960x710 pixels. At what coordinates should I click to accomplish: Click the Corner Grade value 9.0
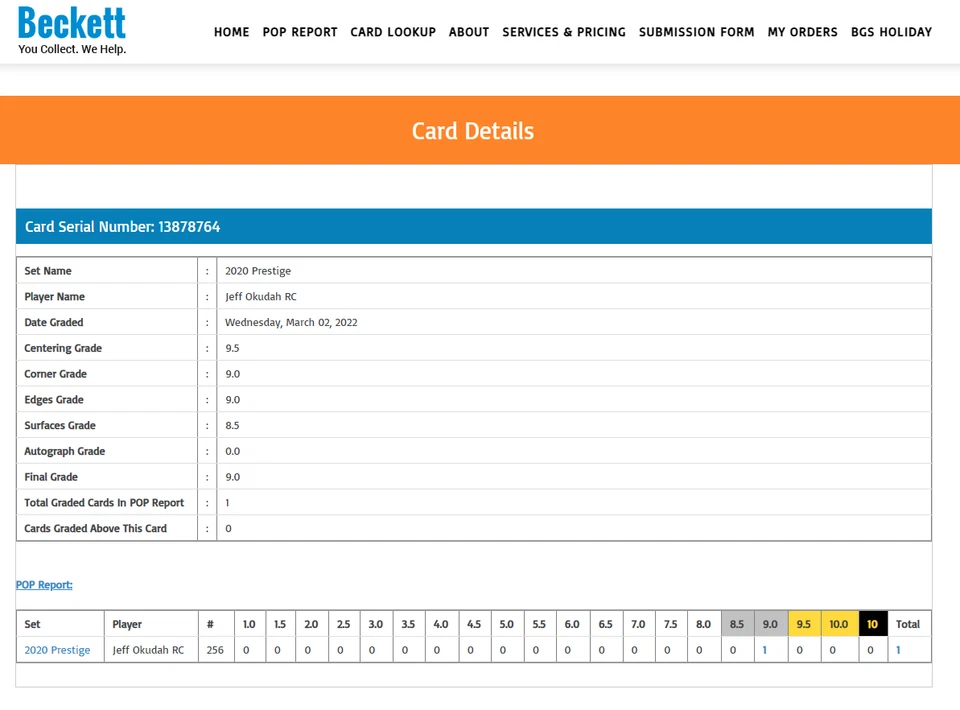coord(233,374)
